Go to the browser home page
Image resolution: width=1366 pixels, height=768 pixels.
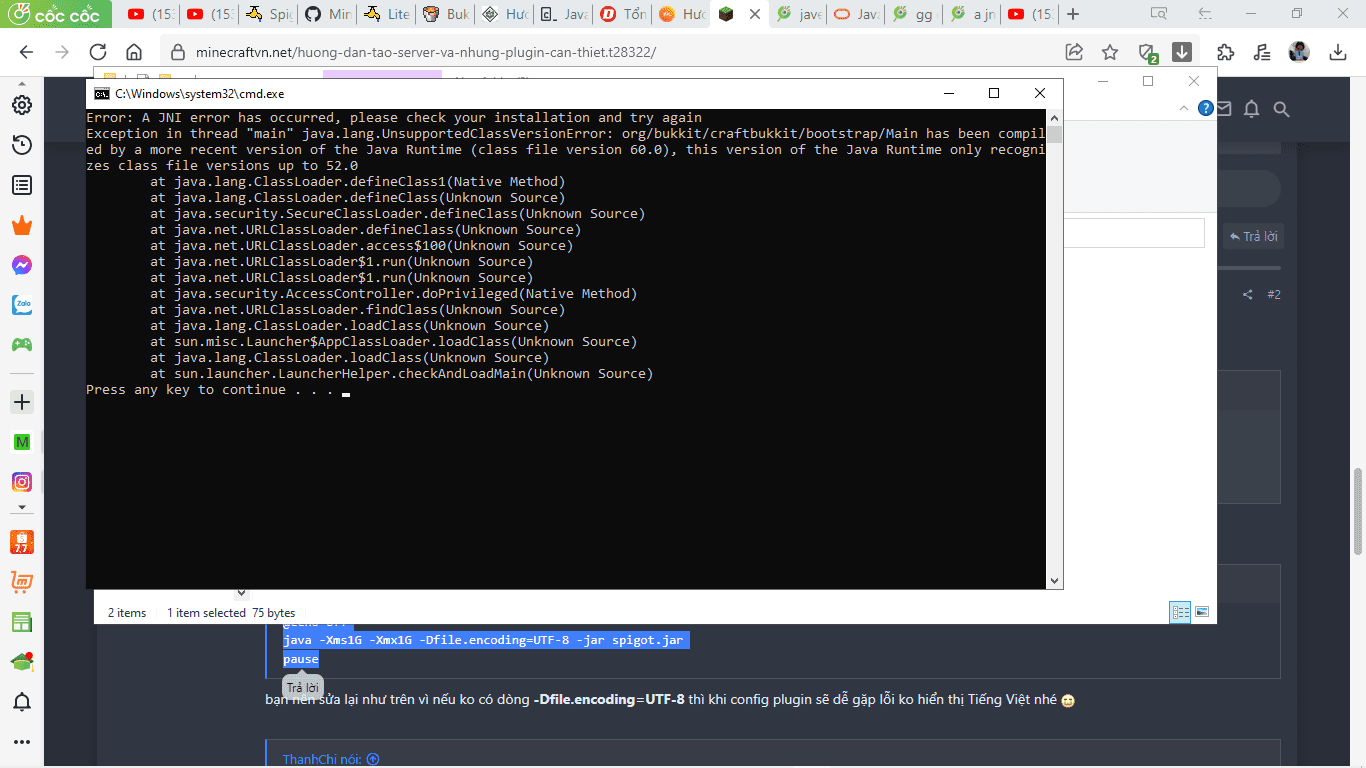pos(134,52)
